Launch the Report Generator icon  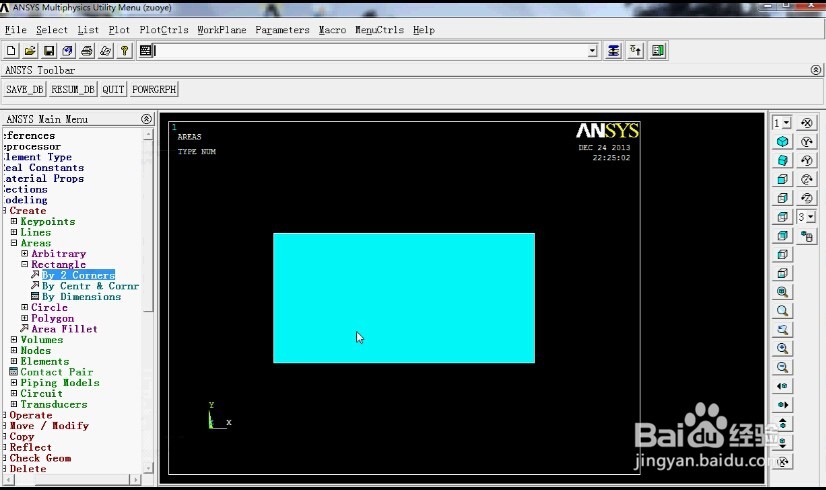105,51
